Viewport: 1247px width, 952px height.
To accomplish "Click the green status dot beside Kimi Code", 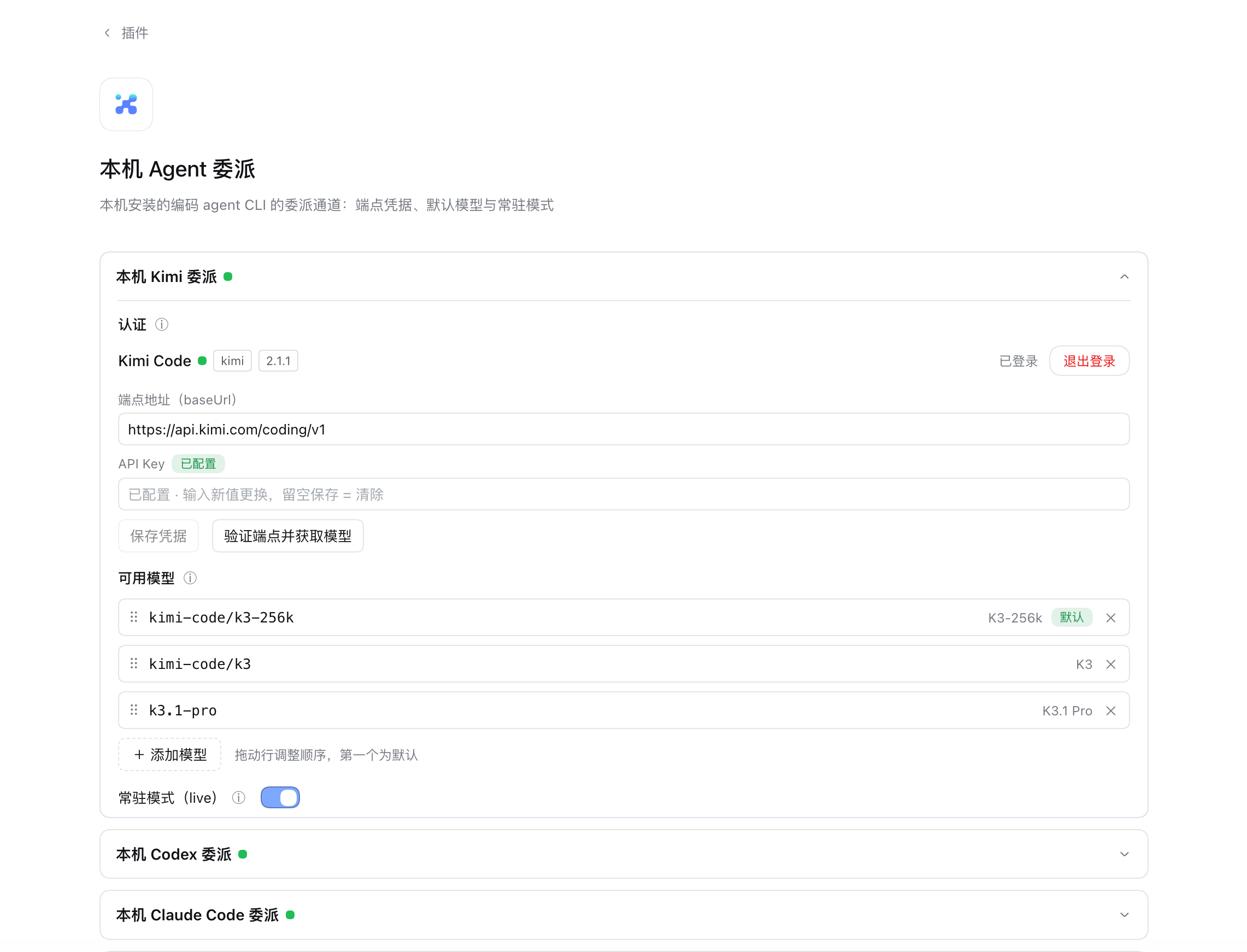I will click(x=202, y=361).
